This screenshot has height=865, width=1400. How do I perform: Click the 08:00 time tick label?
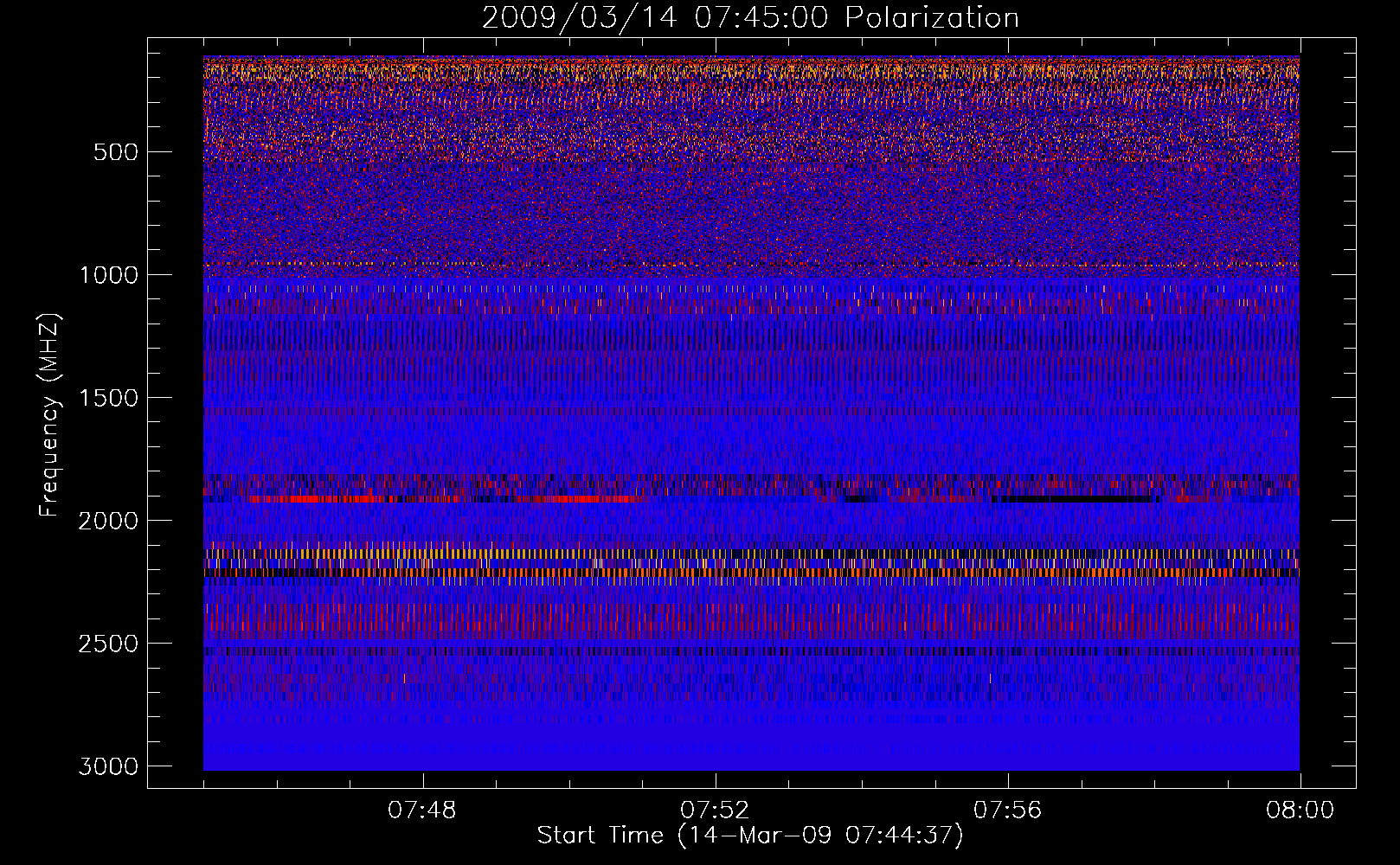[1300, 811]
